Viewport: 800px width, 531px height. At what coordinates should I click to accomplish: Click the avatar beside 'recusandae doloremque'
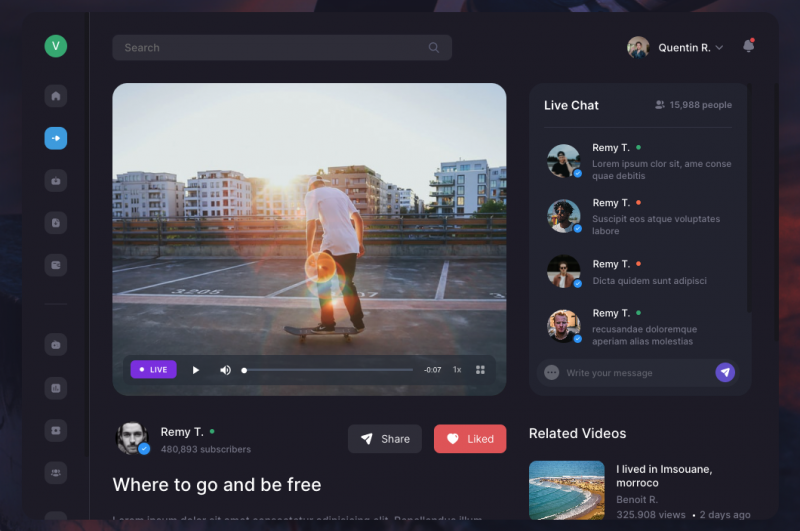point(564,326)
